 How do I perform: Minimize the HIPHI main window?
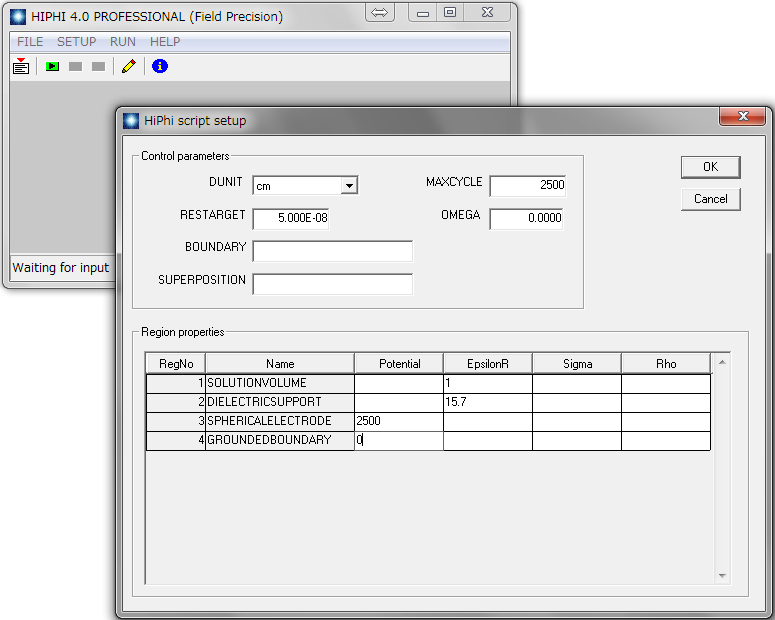[423, 12]
